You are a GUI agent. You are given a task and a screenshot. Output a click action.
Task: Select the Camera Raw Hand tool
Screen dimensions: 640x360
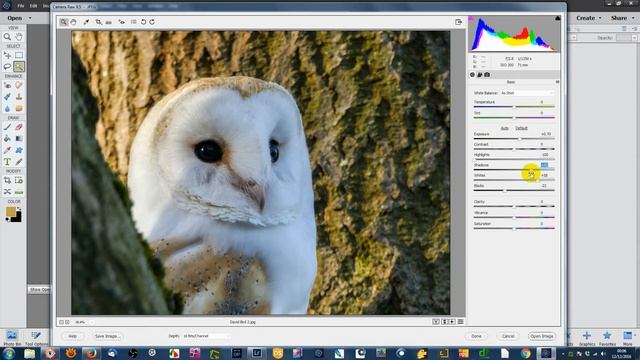[73, 22]
